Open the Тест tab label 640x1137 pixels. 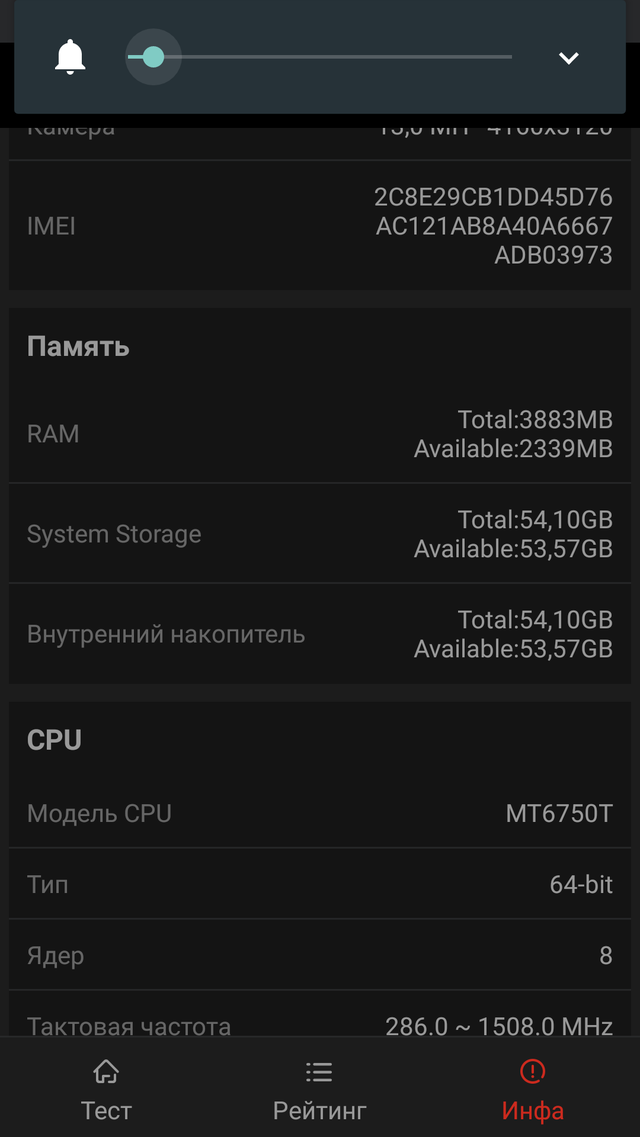click(x=106, y=1110)
